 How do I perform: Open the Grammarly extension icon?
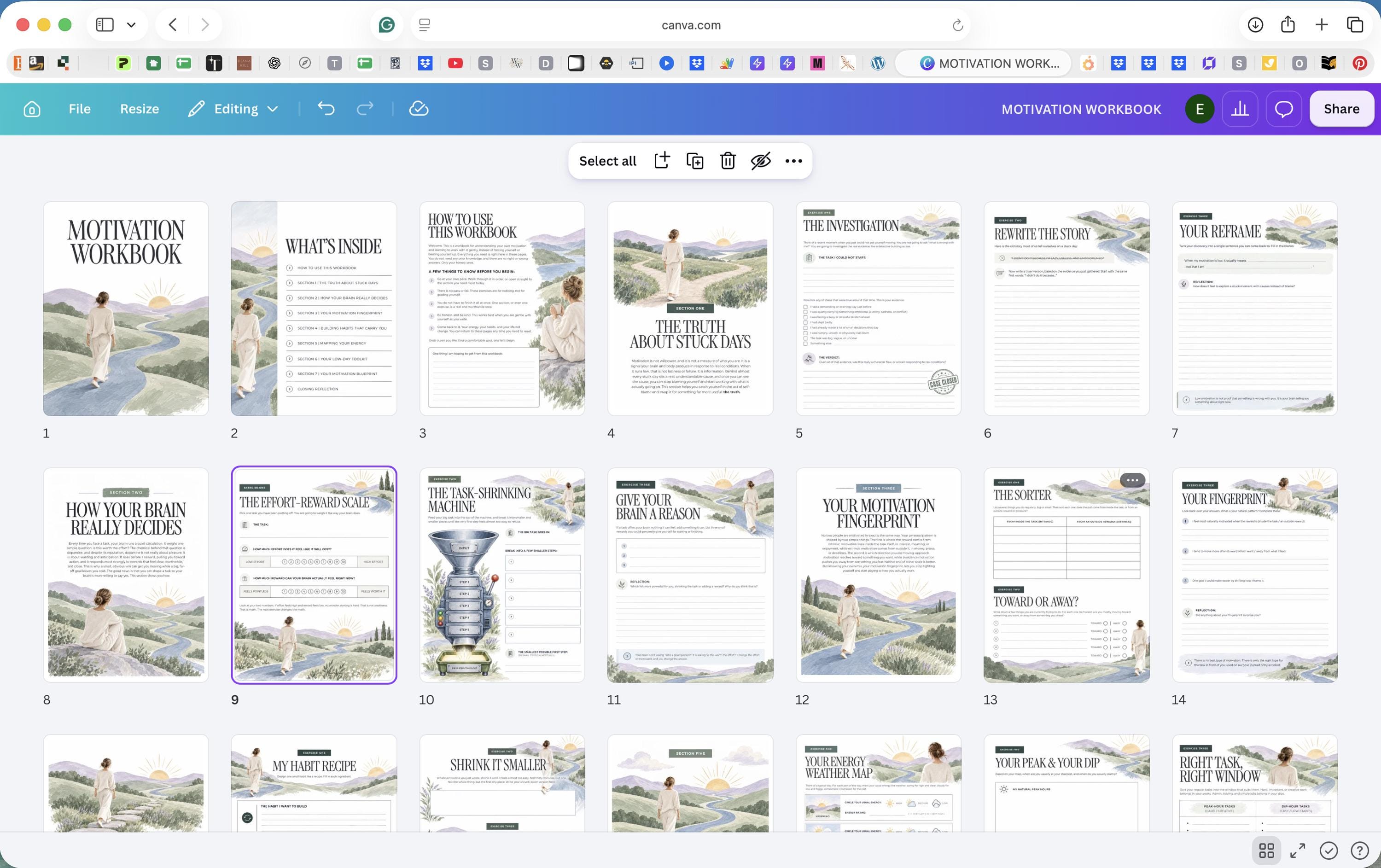coord(386,25)
